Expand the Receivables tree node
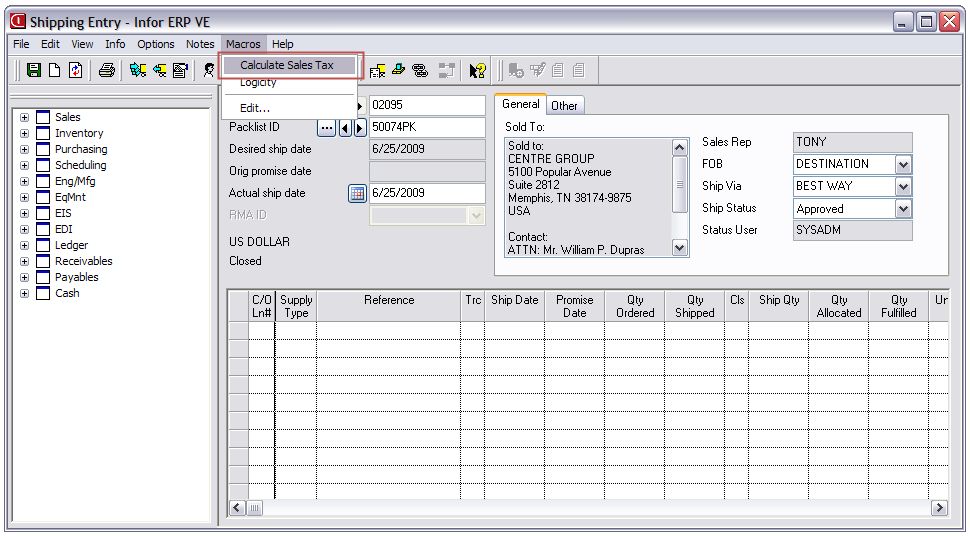Viewport: 970px width, 536px height. (24, 261)
